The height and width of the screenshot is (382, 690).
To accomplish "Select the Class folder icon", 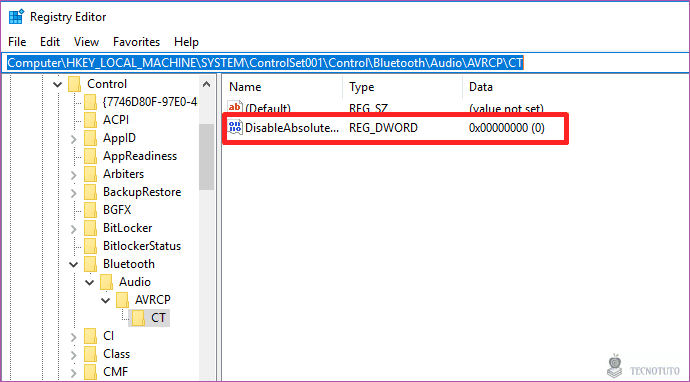I will pyautogui.click(x=90, y=354).
